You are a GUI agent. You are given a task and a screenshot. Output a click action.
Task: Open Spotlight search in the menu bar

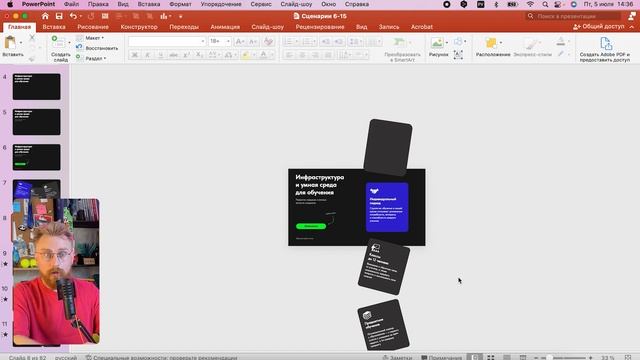click(x=545, y=4)
